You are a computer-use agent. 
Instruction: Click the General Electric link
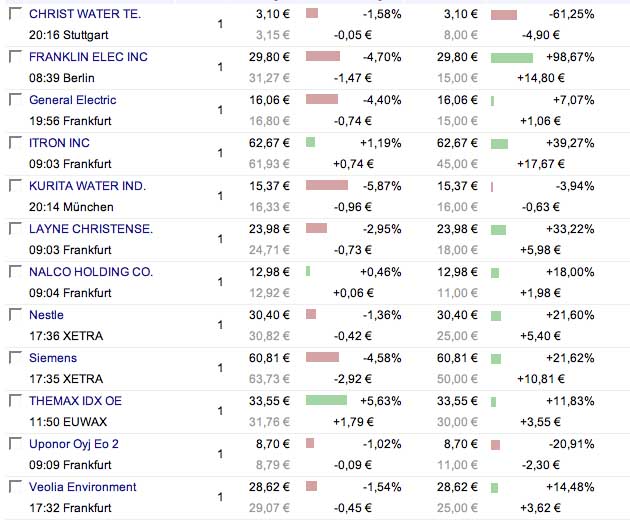click(72, 100)
